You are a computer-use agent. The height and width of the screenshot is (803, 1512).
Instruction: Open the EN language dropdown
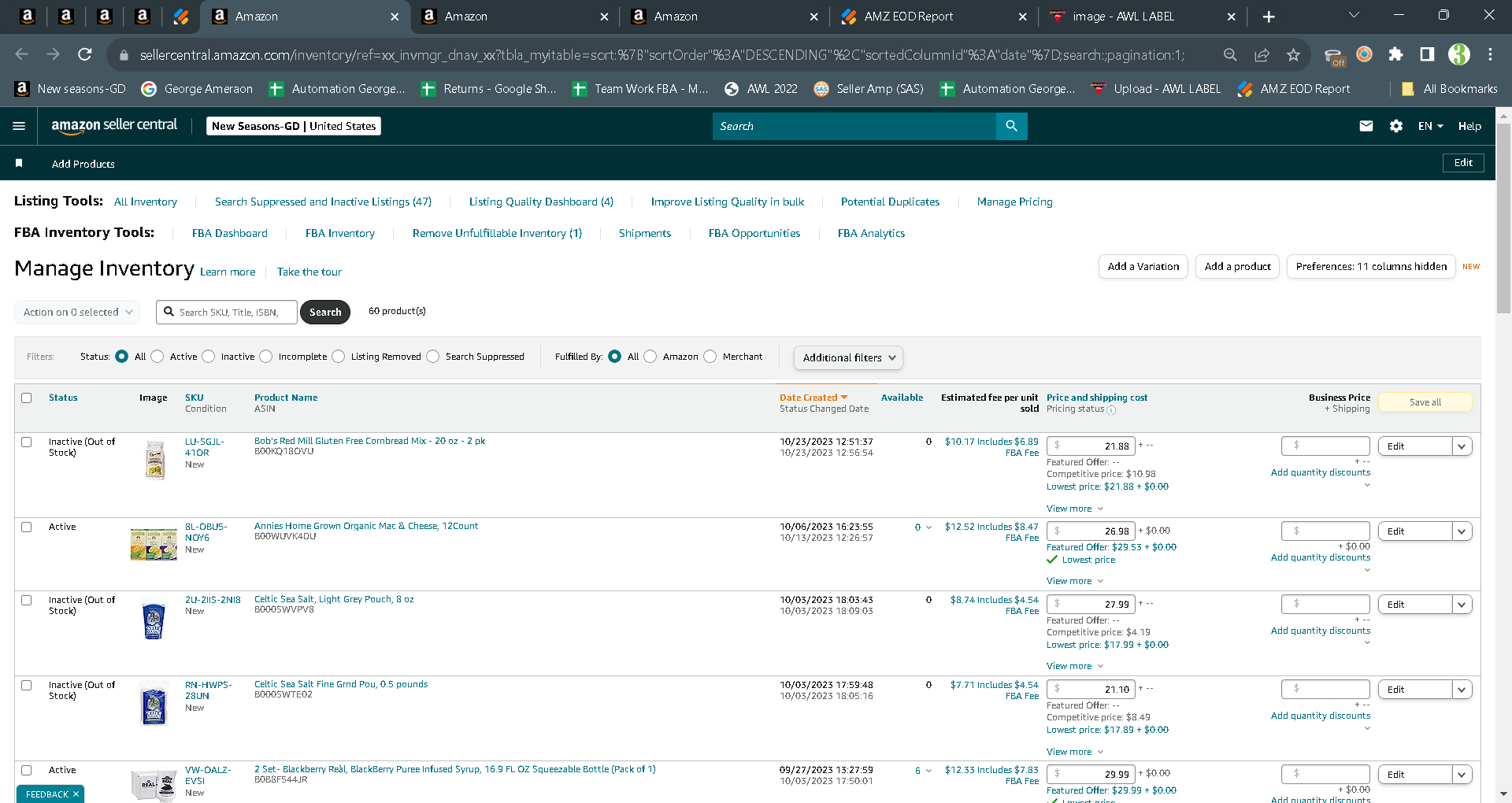[x=1430, y=126]
